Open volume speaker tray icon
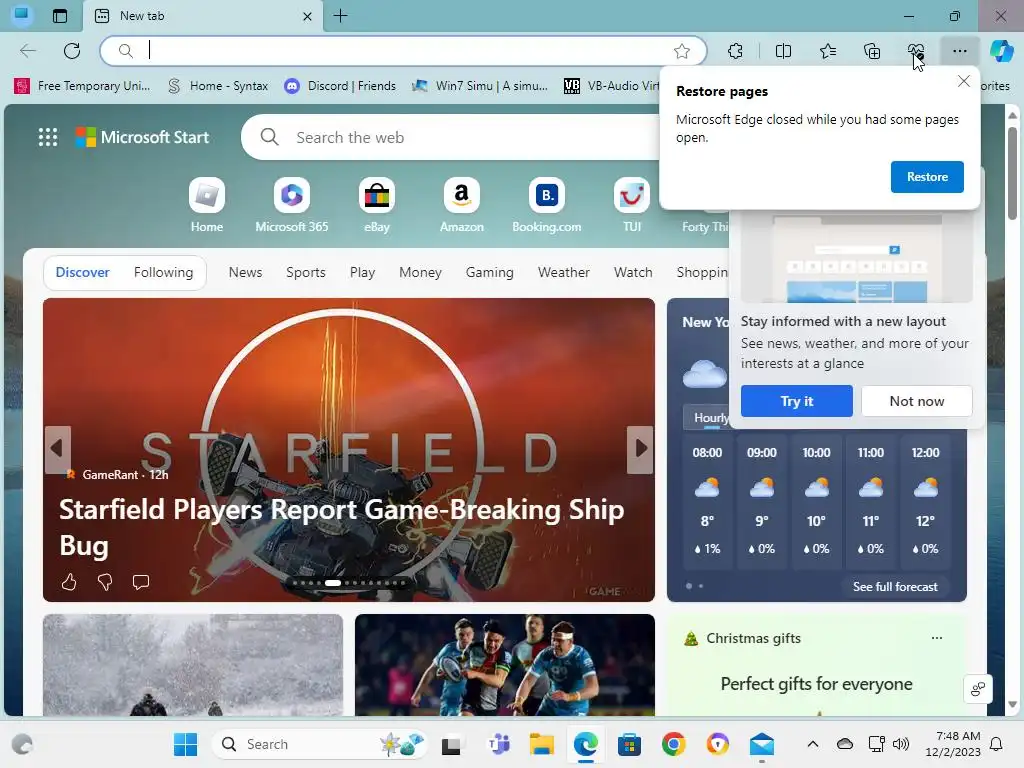1024x768 pixels. click(901, 744)
